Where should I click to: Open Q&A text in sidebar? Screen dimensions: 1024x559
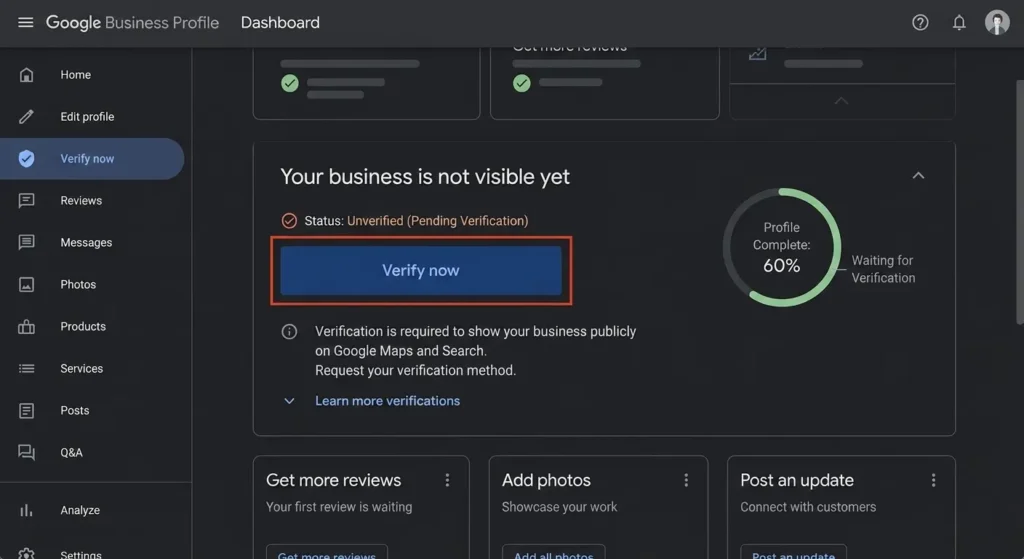pos(71,453)
